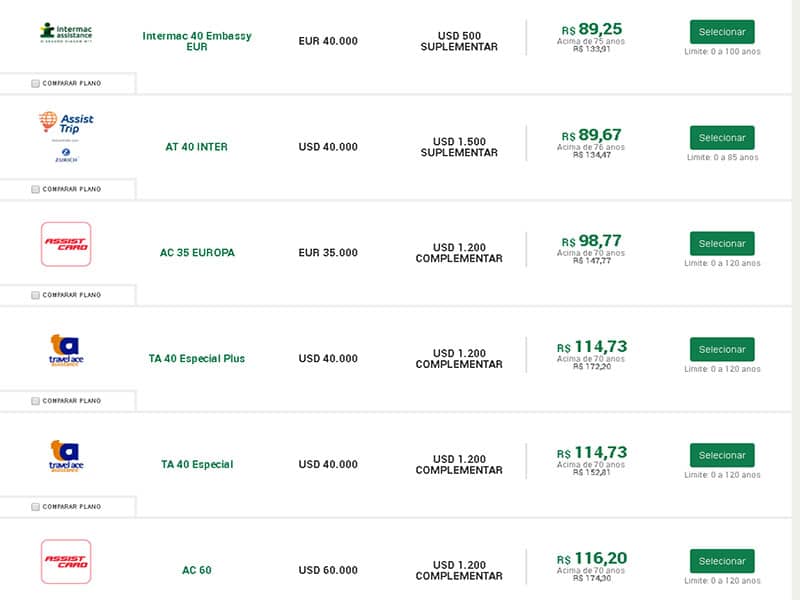Click the R$ 114,73 price of TA 40 Especial
Screen dimensions: 800x600
pos(592,453)
